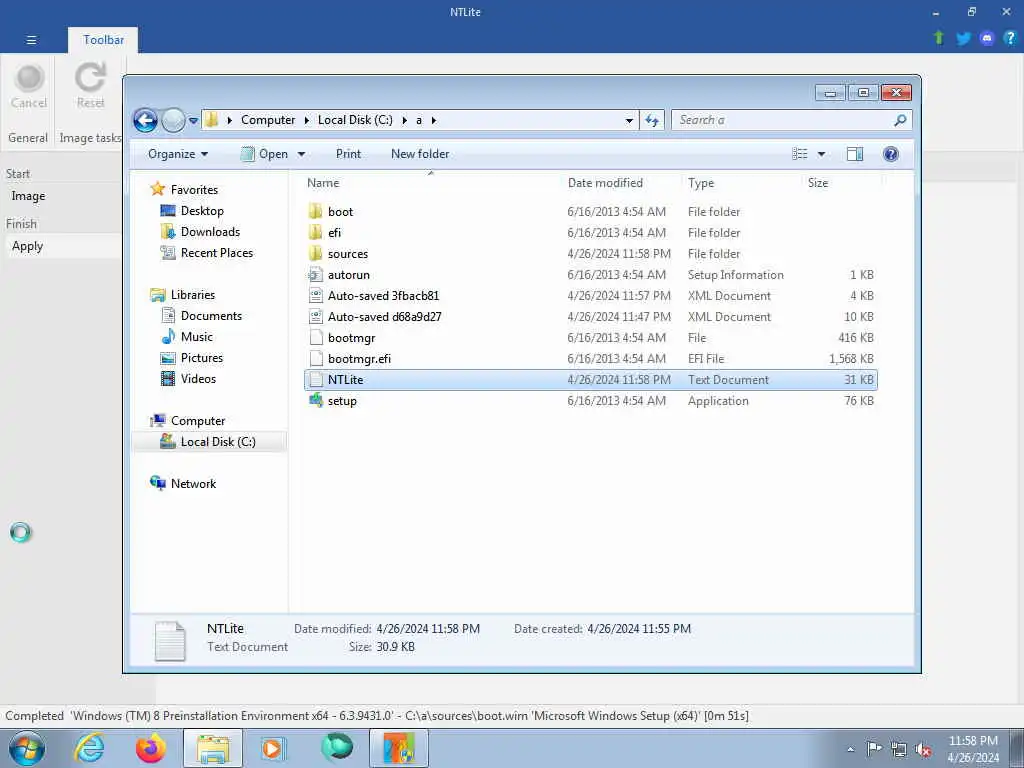The width and height of the screenshot is (1024, 768).
Task: Open Pictures library in navigation pane
Action: tap(202, 358)
